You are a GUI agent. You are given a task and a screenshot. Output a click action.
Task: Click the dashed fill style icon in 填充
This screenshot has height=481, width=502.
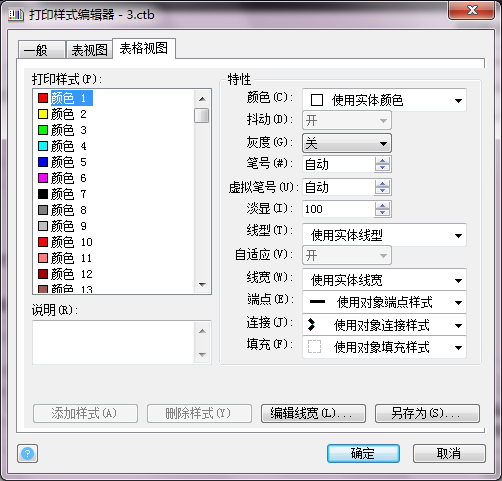point(314,347)
